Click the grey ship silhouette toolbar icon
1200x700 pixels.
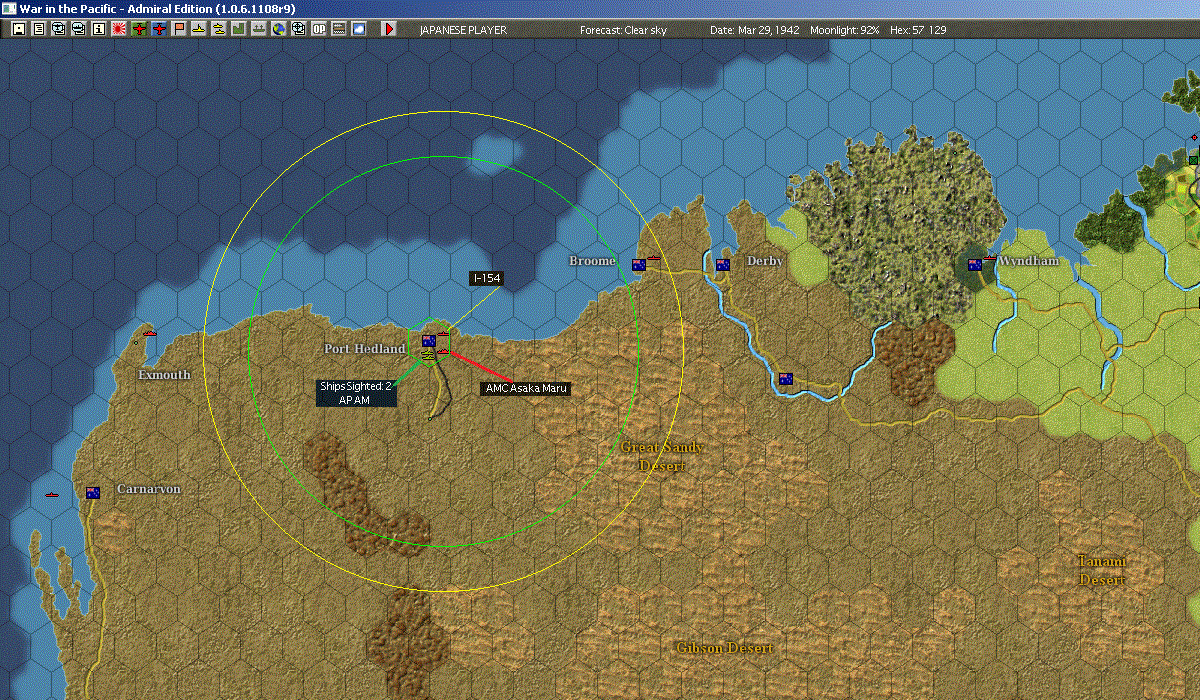[x=258, y=29]
